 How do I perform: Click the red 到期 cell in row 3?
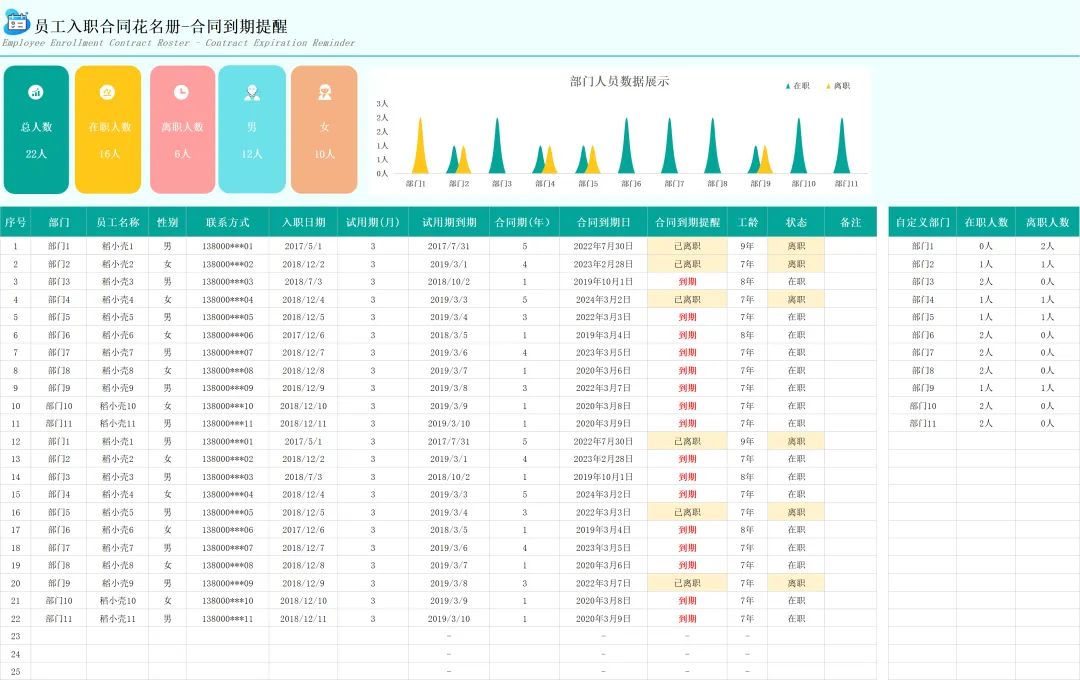(x=687, y=282)
